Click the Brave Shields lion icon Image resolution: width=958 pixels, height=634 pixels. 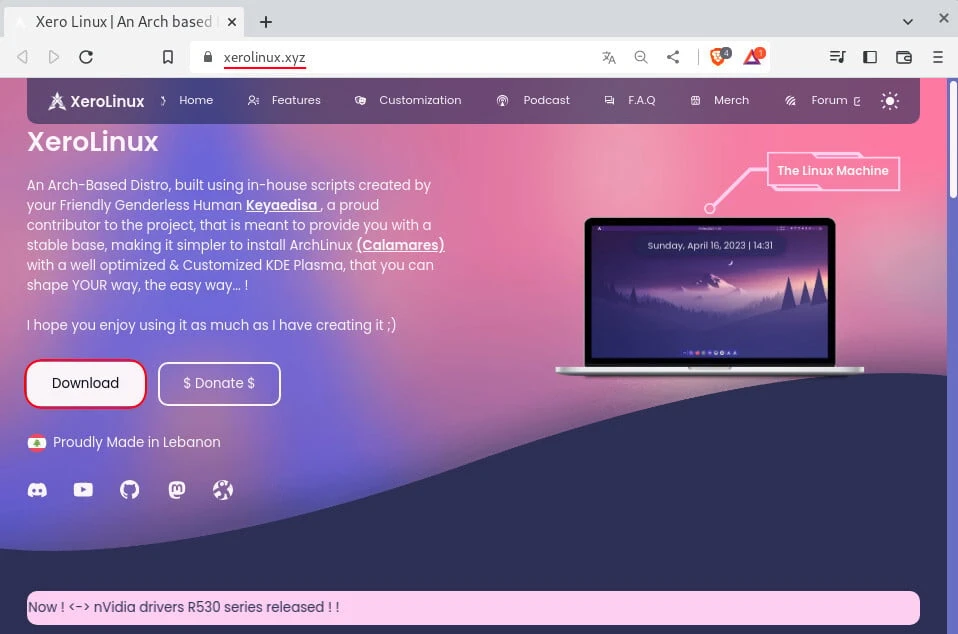[718, 58]
